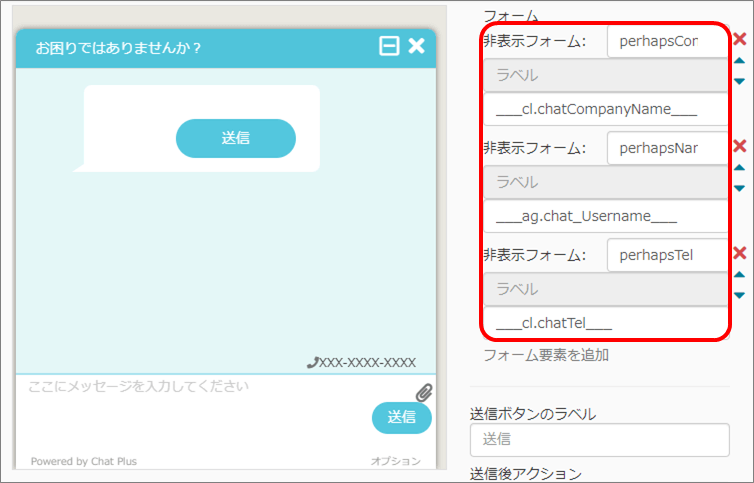Edit the ___cl.chatCompanyName___ value field
Image resolution: width=754 pixels, height=483 pixels.
pyautogui.click(x=606, y=110)
